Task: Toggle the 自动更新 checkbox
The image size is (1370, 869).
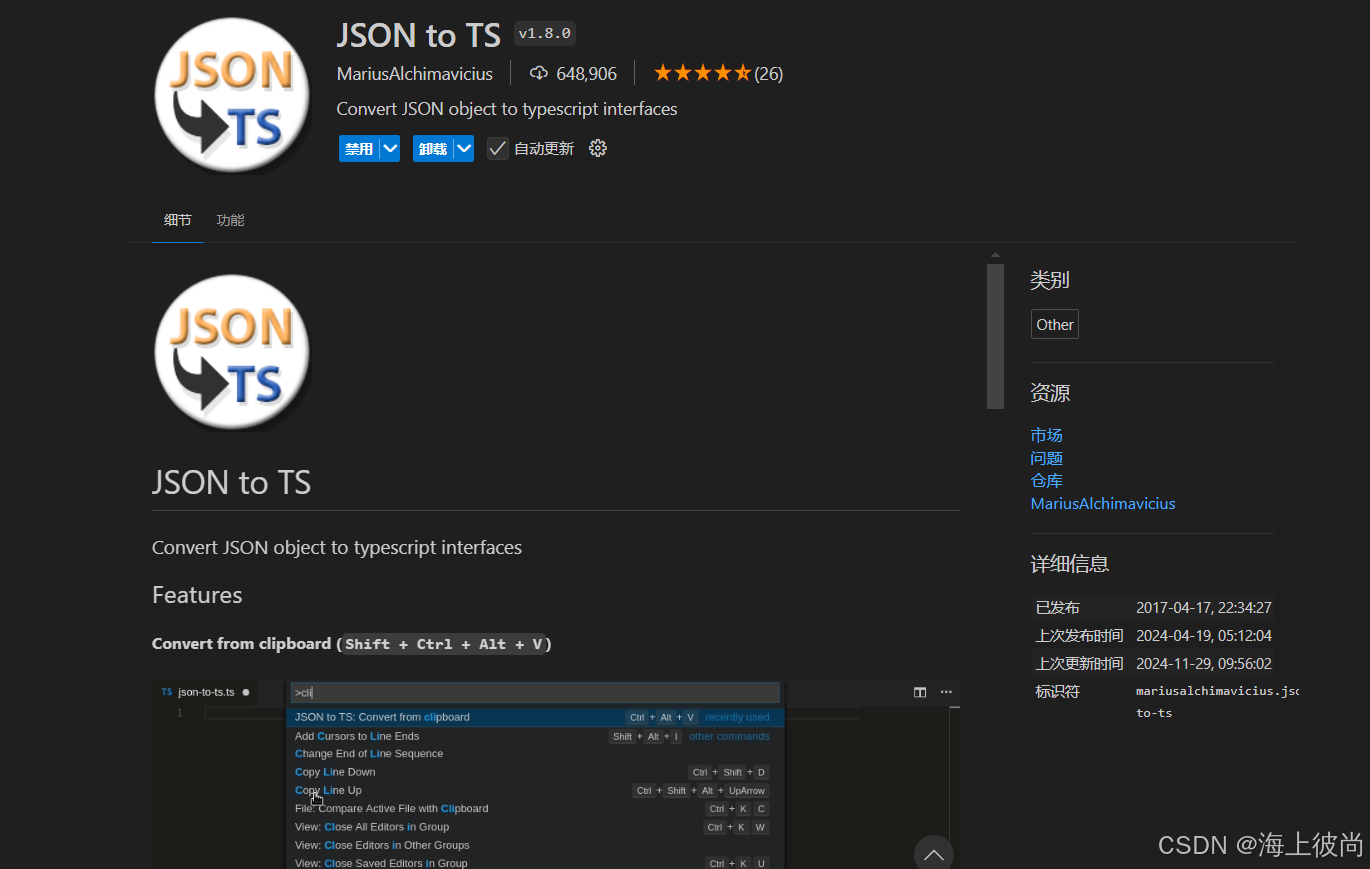Action: coord(498,148)
